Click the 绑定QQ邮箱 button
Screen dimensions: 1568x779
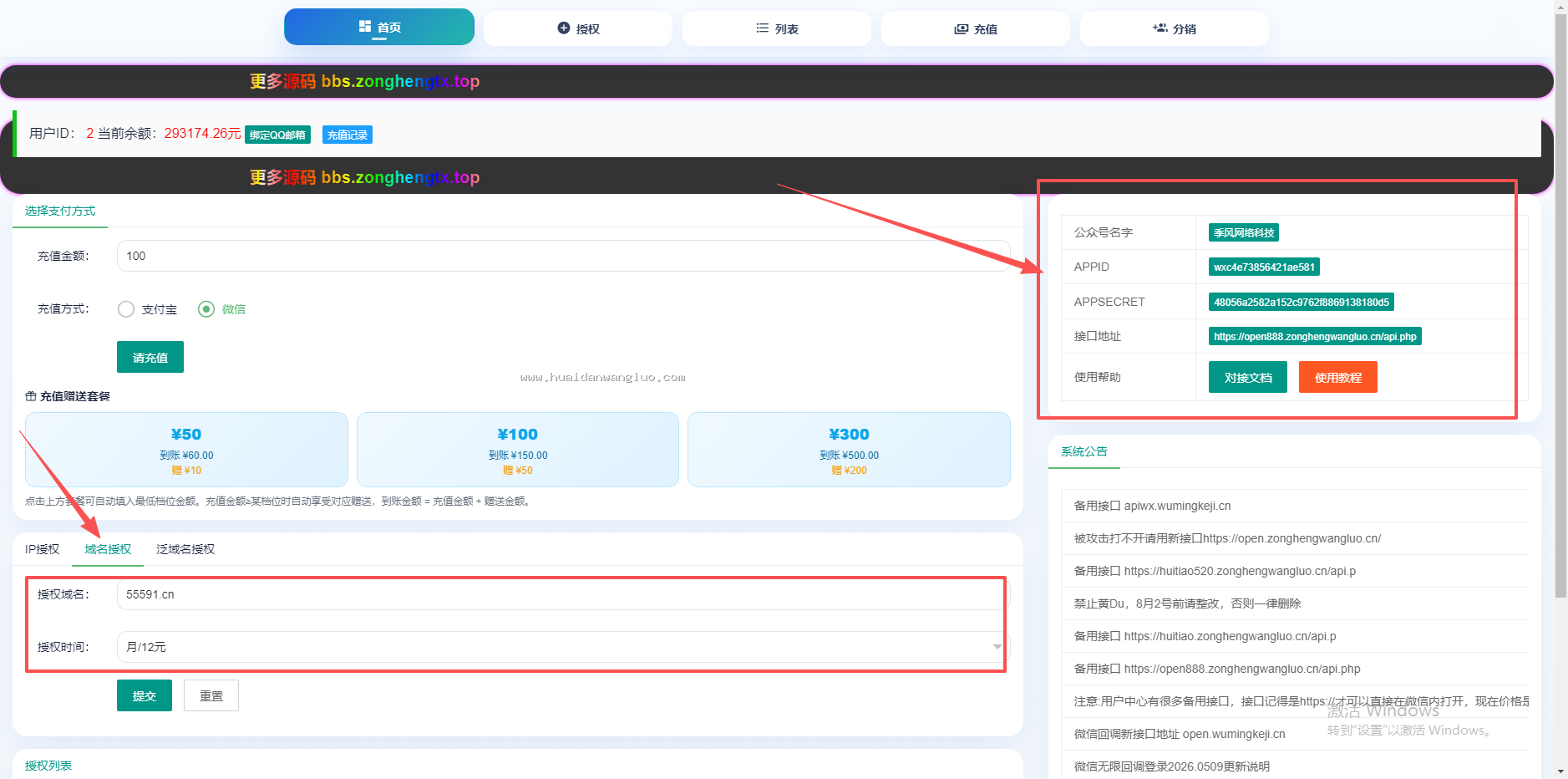tap(277, 135)
